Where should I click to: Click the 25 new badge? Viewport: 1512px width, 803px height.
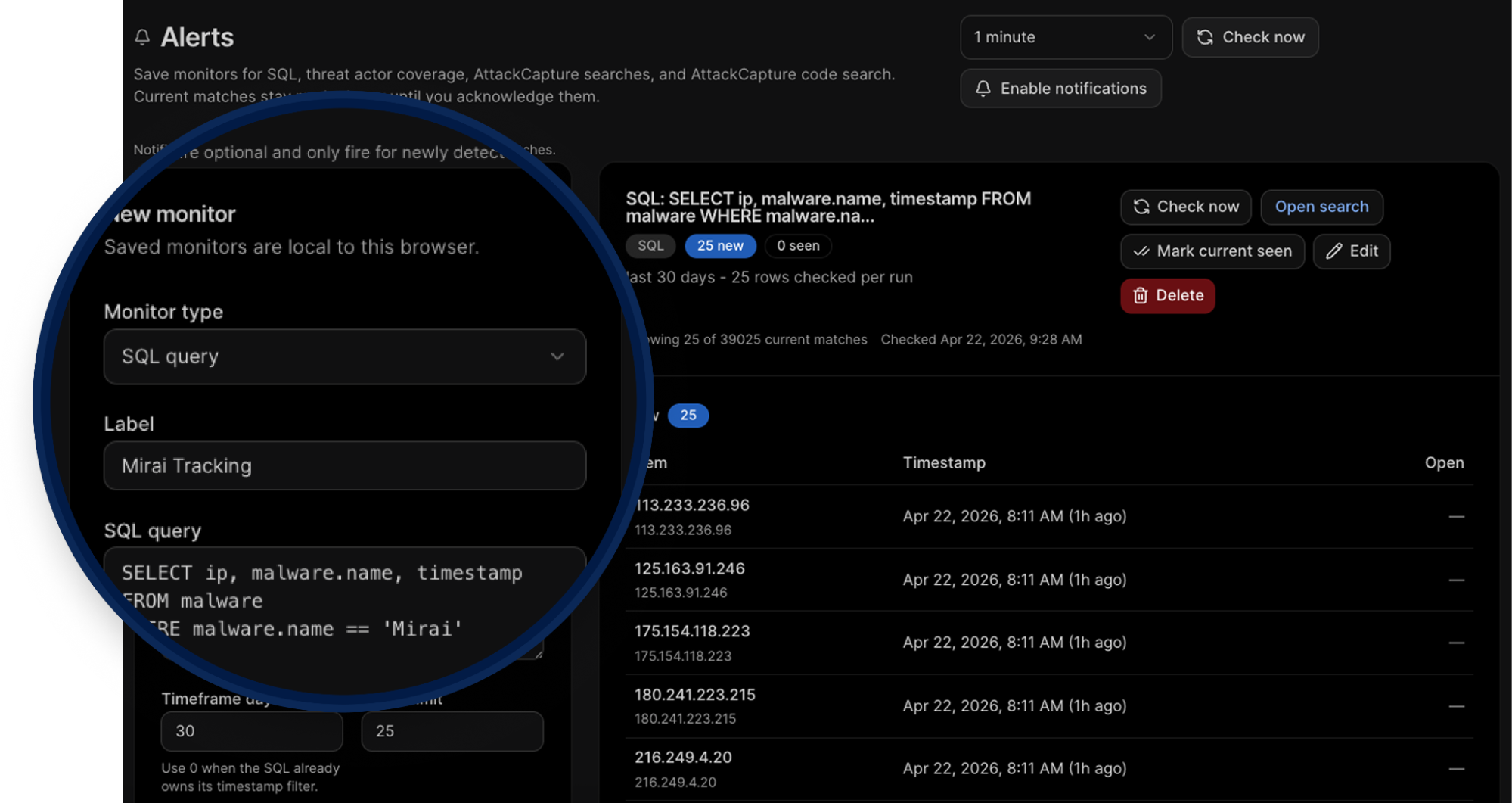720,246
